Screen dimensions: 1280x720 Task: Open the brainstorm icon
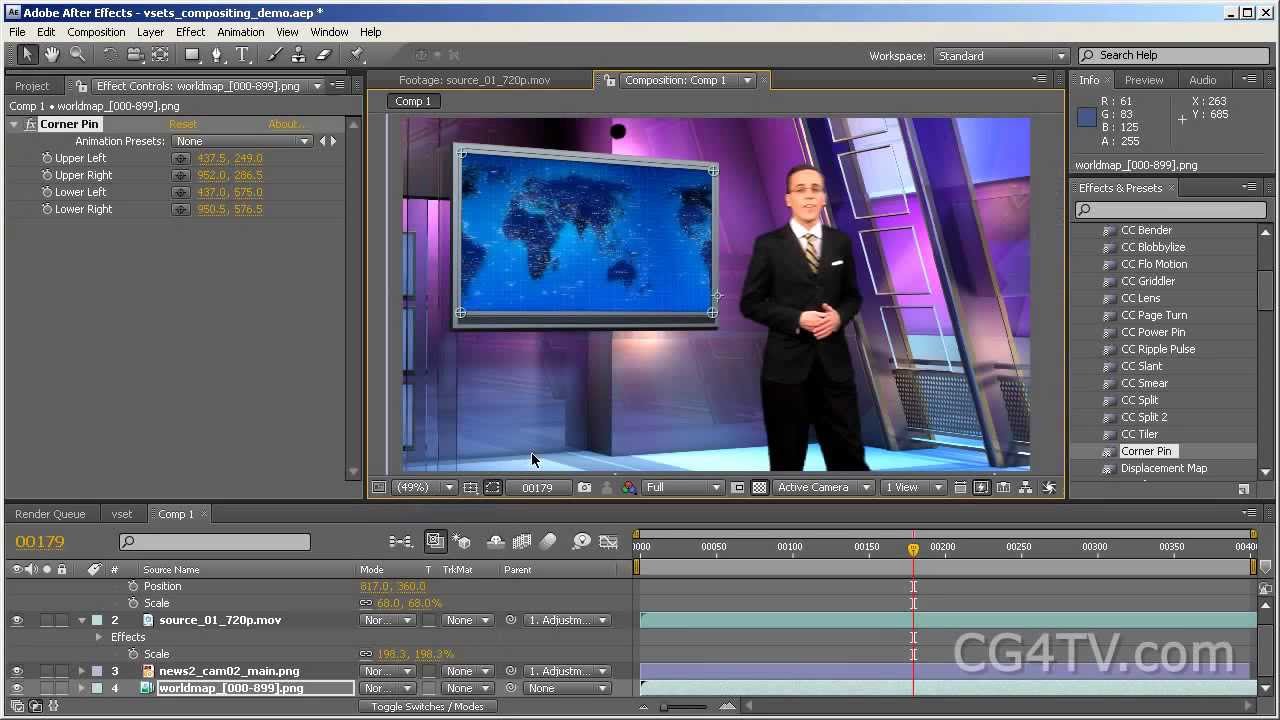581,541
